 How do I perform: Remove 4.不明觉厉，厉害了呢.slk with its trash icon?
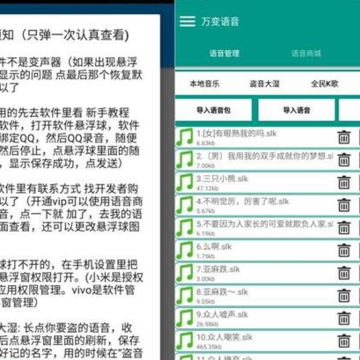click(344, 205)
